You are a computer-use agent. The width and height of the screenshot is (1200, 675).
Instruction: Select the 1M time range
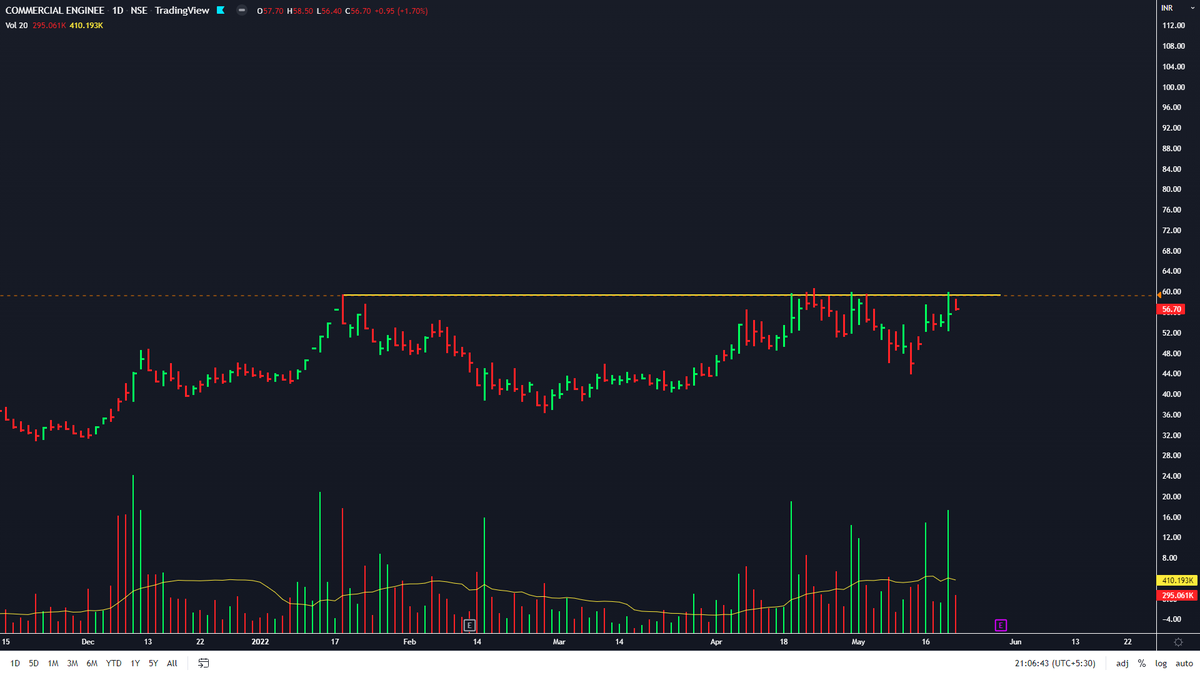point(53,662)
